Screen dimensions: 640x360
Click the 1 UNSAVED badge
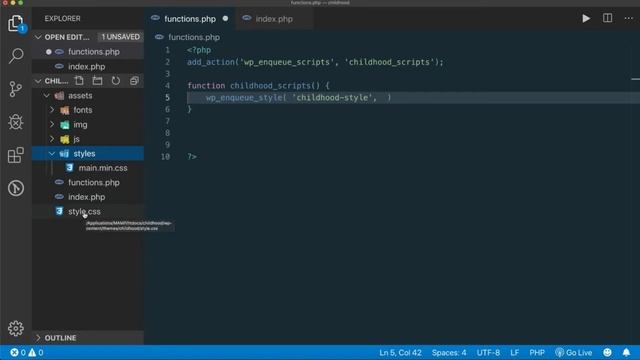tap(120, 37)
